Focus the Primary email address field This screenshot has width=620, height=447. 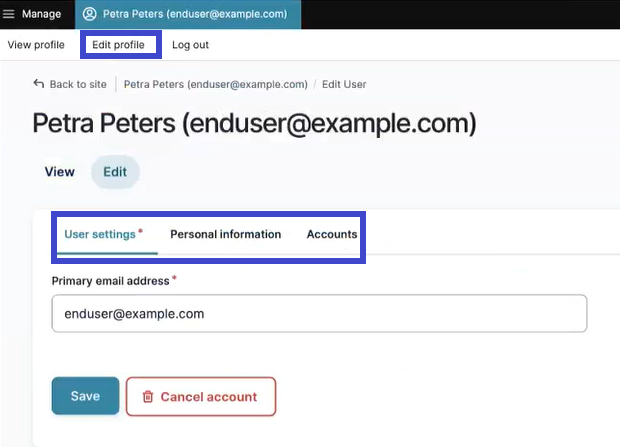point(319,313)
